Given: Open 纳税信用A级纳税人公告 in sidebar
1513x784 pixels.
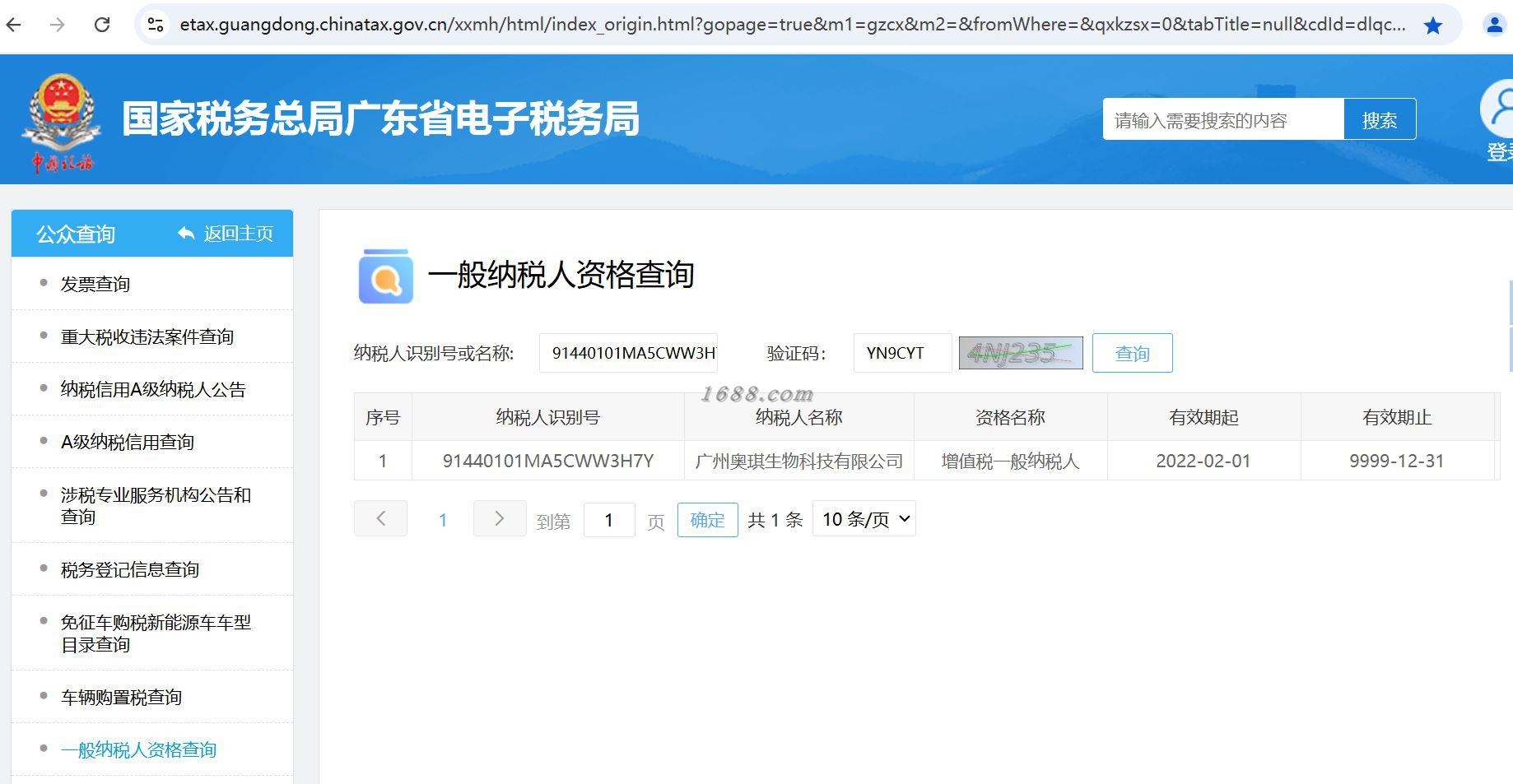Looking at the screenshot, I should tap(153, 389).
